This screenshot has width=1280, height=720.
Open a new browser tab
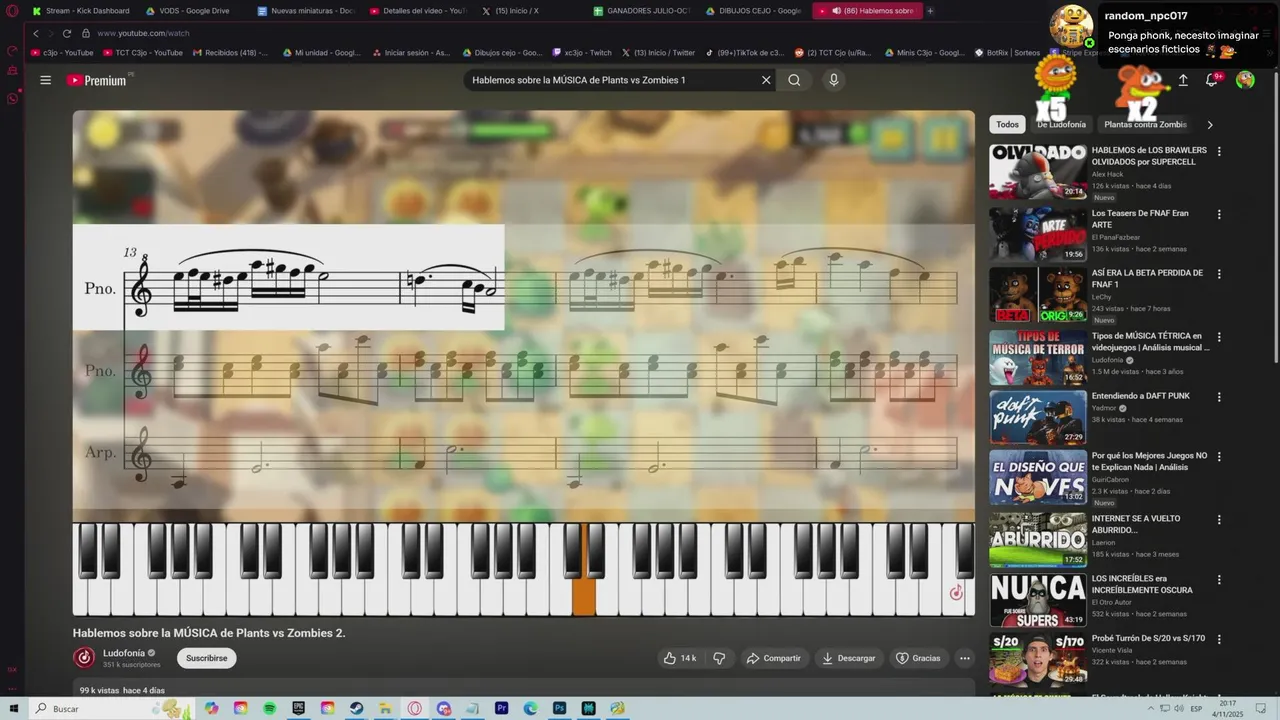pyautogui.click(x=930, y=11)
